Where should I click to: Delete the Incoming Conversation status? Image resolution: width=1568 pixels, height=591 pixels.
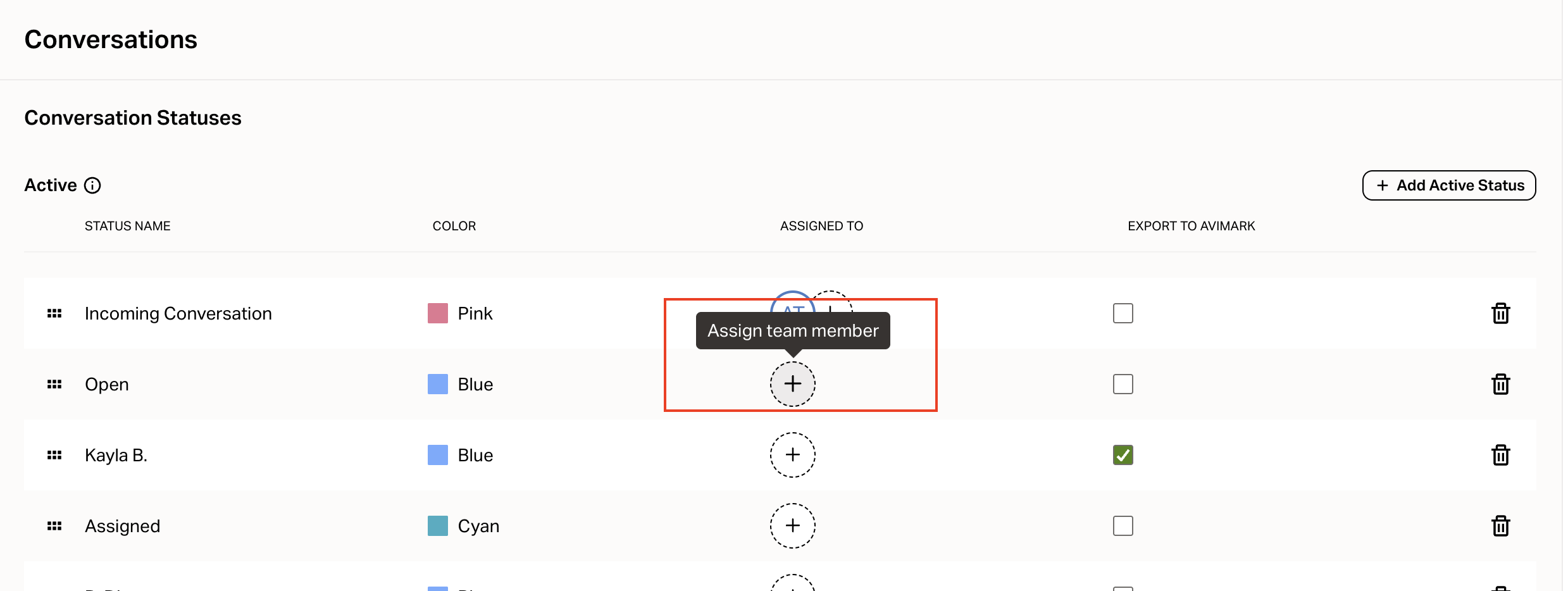pos(1500,313)
